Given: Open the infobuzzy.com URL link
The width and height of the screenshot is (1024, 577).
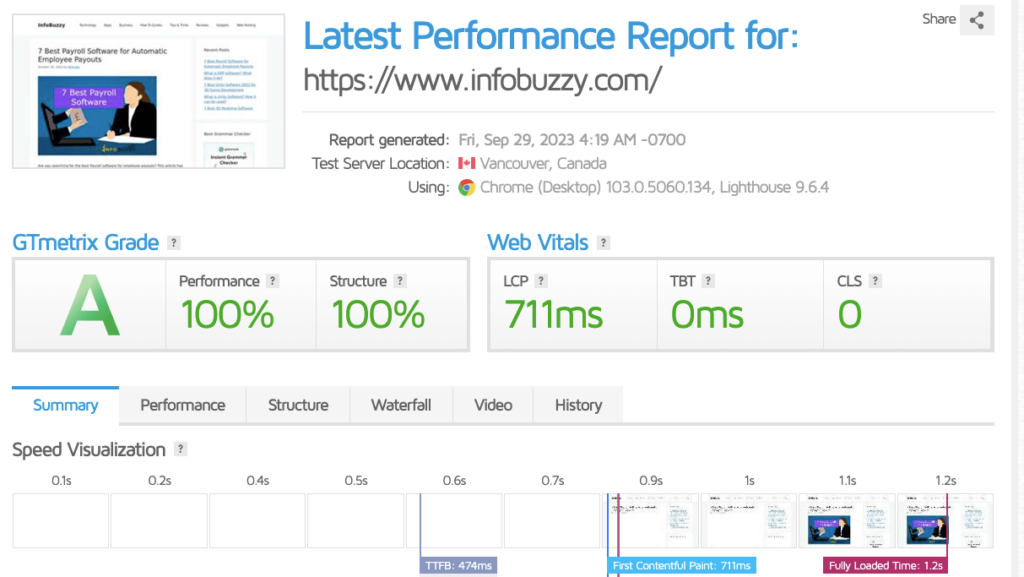Looking at the screenshot, I should coord(482,80).
